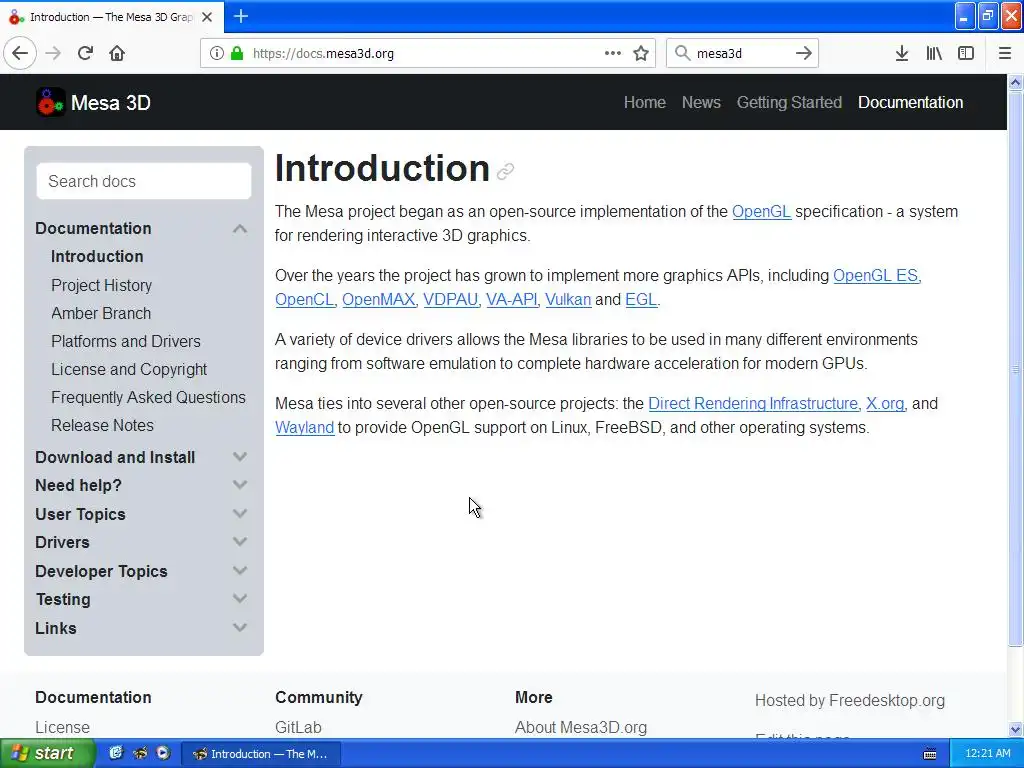The height and width of the screenshot is (768, 1024).
Task: Click the mesa3d browser search box
Action: tap(741, 54)
